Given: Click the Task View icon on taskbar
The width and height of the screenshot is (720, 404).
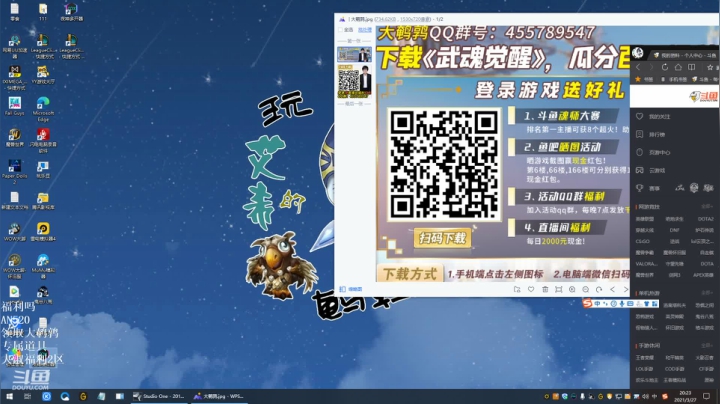Looking at the screenshot, I should (28, 396).
